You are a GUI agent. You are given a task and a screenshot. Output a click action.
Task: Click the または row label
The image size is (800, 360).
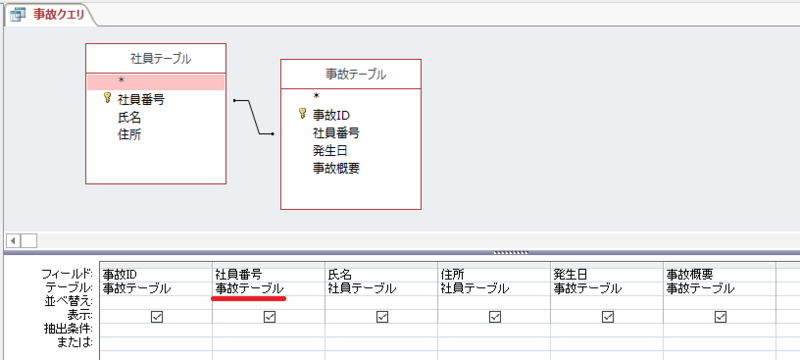pos(75,343)
